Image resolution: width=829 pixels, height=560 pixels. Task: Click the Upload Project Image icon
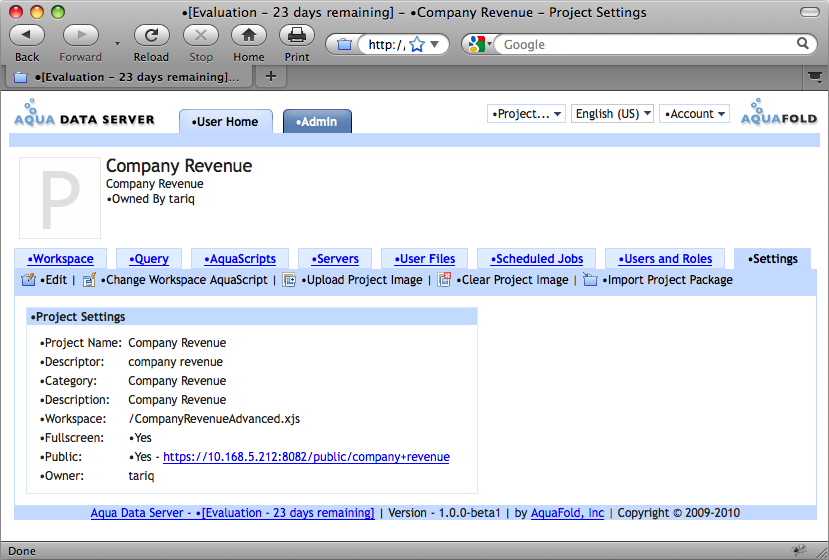289,279
